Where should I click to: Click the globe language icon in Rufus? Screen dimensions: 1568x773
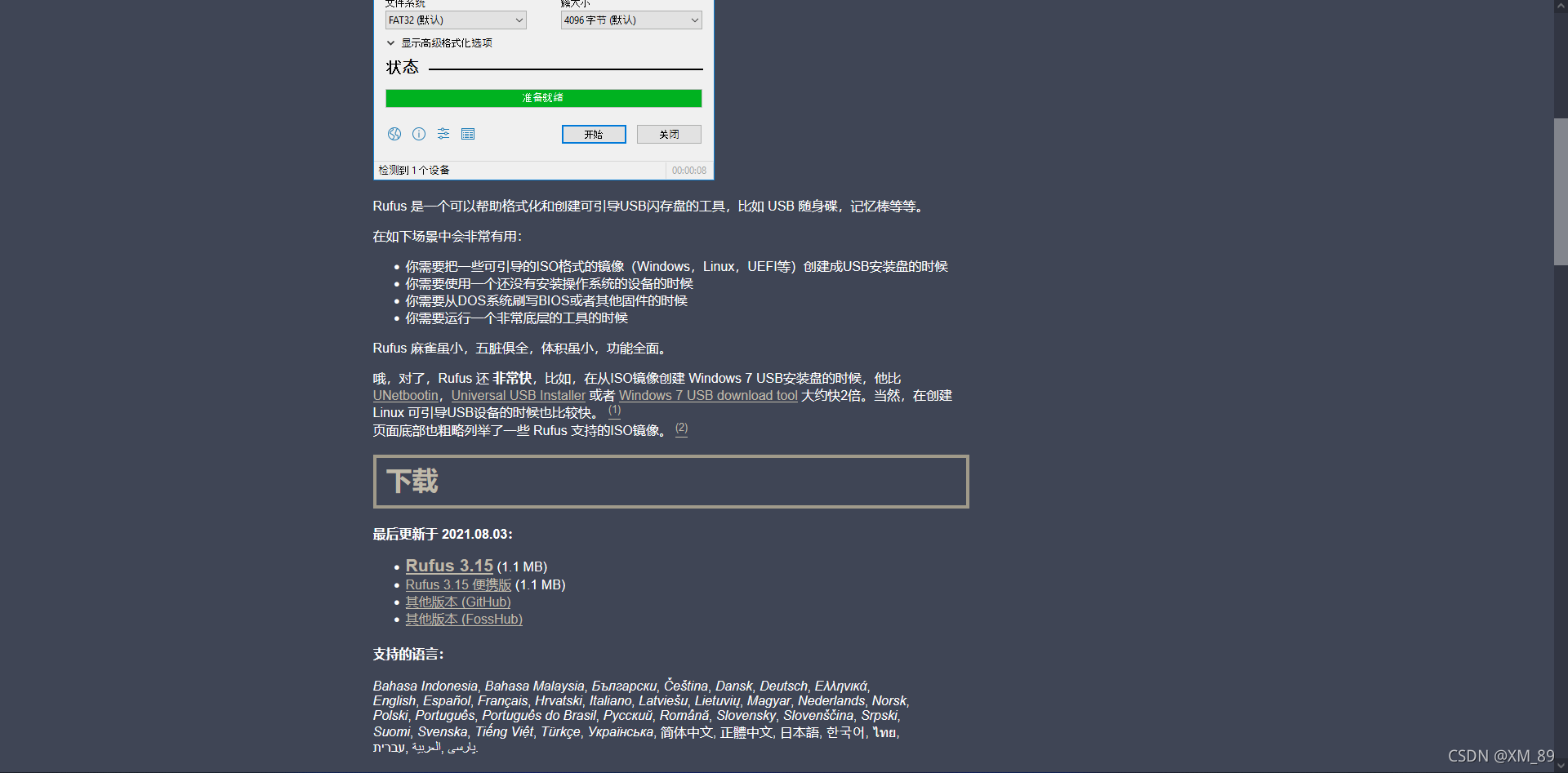point(394,134)
